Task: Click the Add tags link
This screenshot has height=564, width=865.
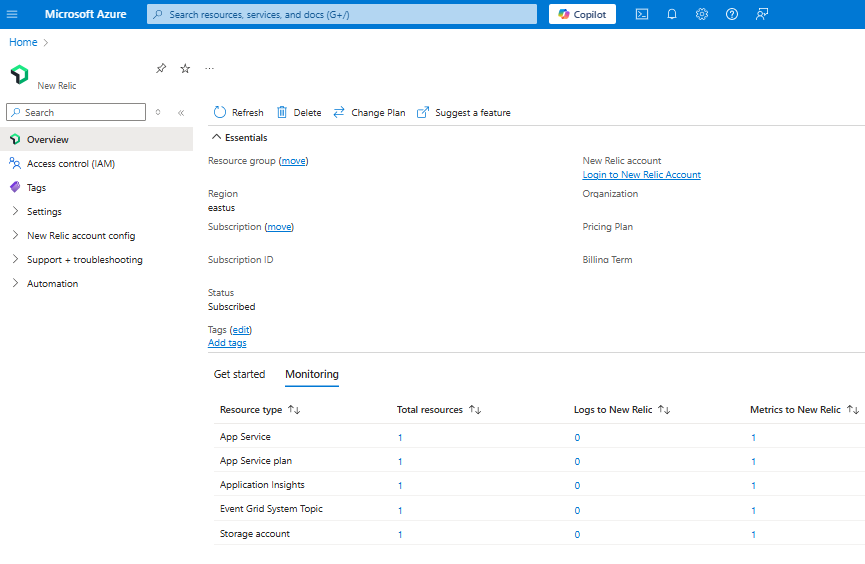Action: tap(227, 343)
